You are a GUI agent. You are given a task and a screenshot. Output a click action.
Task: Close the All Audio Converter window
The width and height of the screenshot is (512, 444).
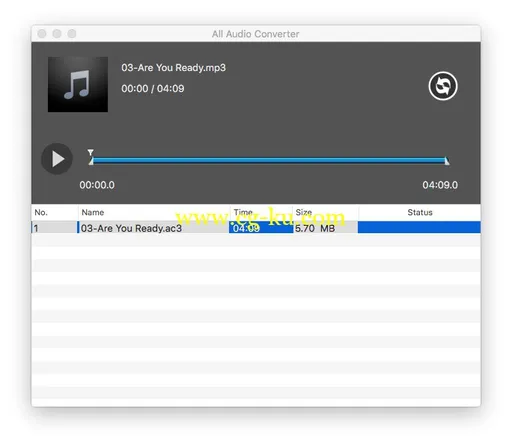[42, 34]
